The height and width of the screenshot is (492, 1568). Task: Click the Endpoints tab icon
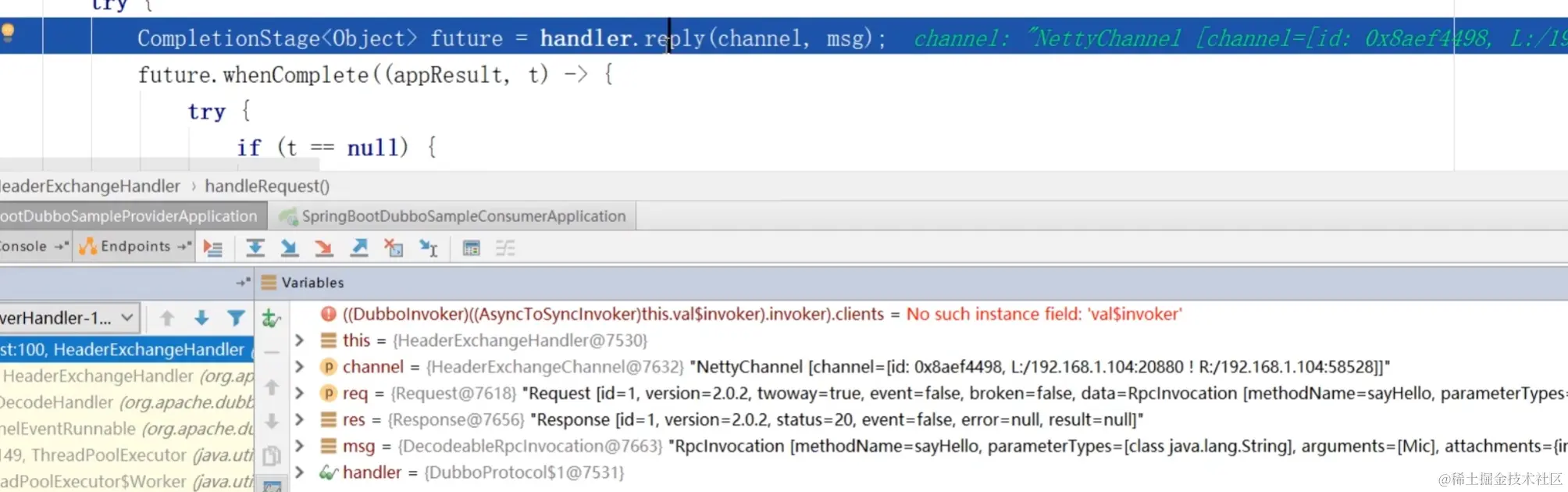pos(88,247)
